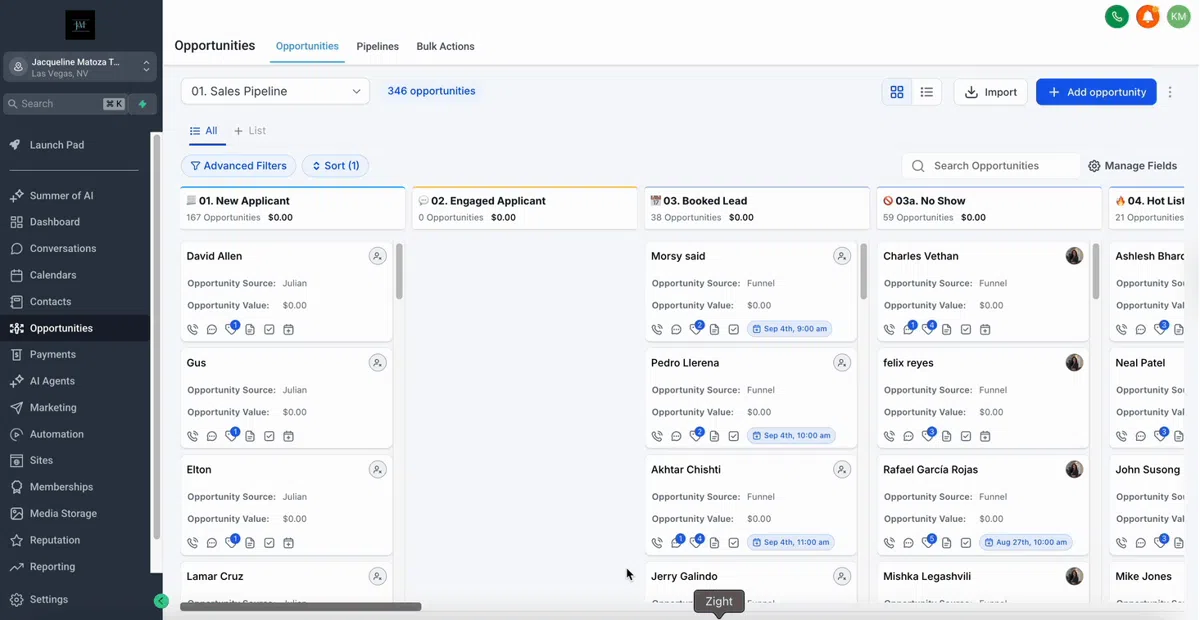The image size is (1200, 620).
Task: Click the owner icon on Elton card
Action: (x=377, y=469)
